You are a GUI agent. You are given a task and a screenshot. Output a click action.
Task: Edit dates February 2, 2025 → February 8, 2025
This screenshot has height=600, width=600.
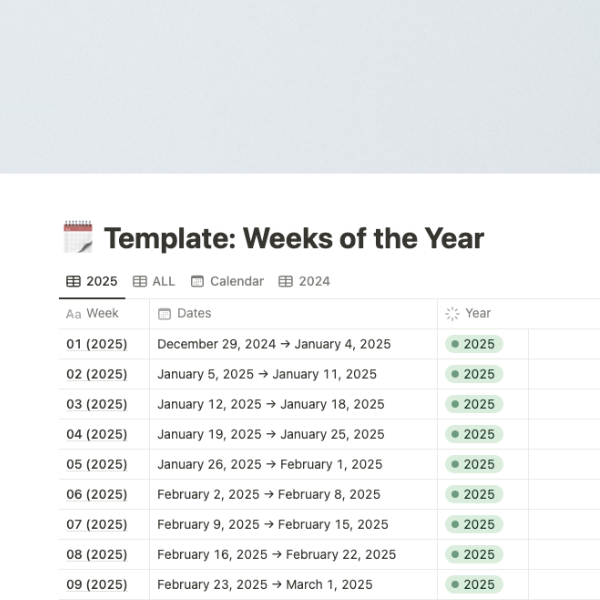(x=268, y=494)
